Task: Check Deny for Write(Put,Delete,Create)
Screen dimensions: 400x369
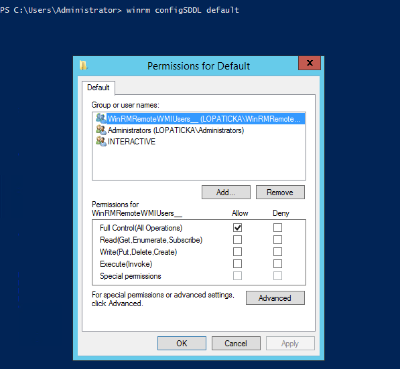Action: [x=277, y=252]
